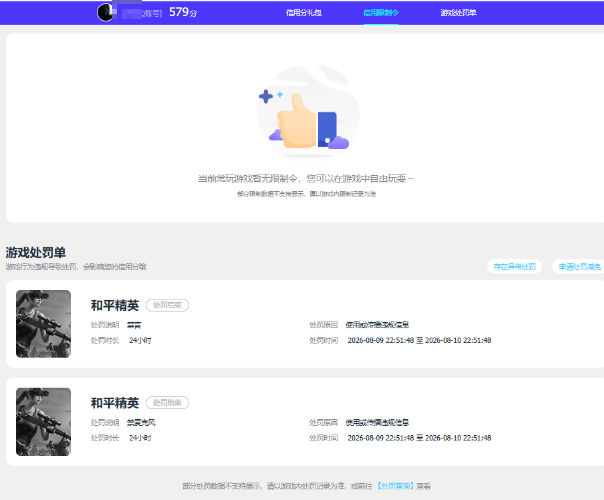
Task: Click the 和平精英 title in the 禁言 card
Action: [115, 305]
